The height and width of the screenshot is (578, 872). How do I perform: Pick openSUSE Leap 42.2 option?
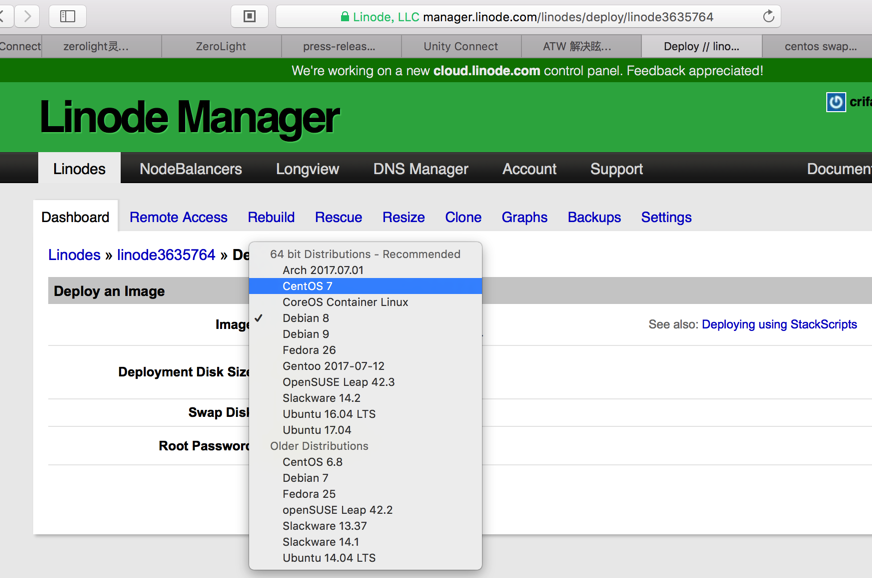[x=365, y=510]
